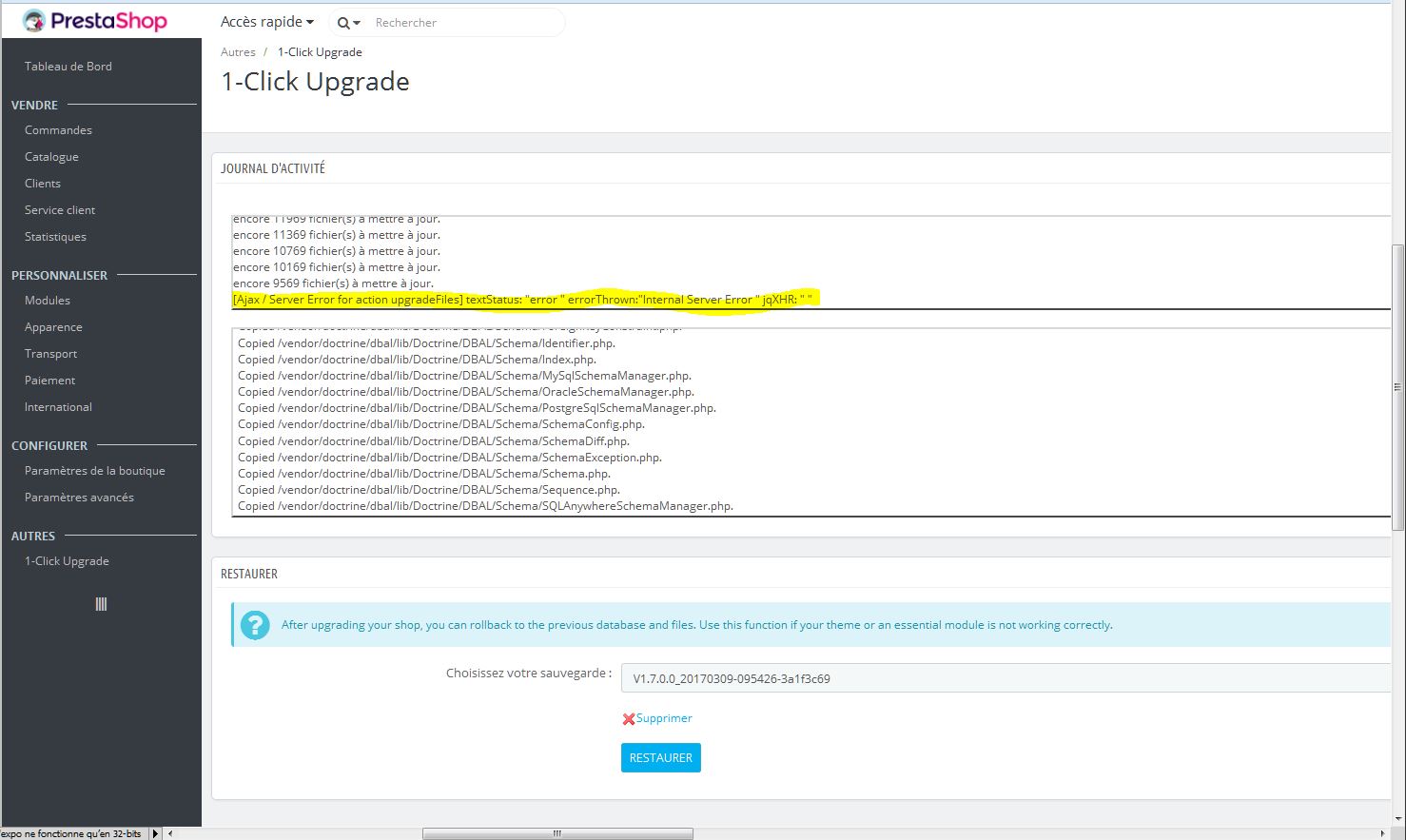The image size is (1406, 840).
Task: Select Paramètres avancés in sidebar
Action: tap(79, 498)
